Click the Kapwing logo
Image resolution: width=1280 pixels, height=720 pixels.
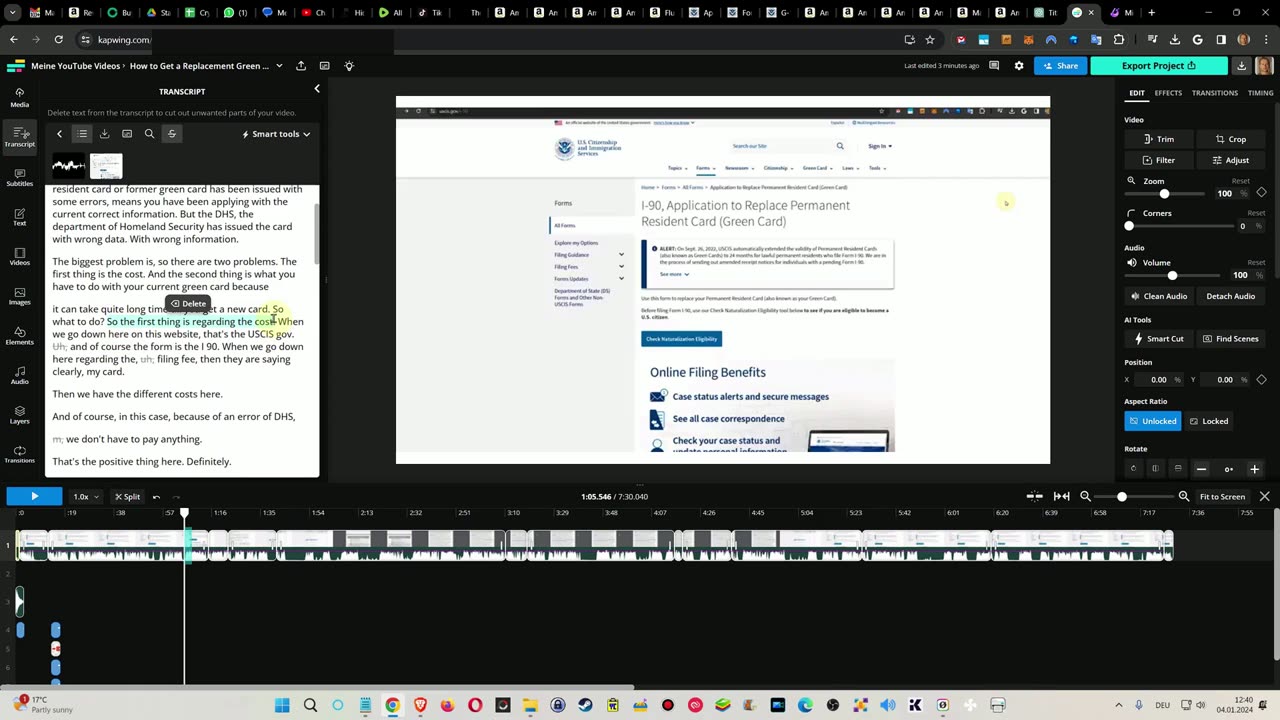tap(16, 66)
